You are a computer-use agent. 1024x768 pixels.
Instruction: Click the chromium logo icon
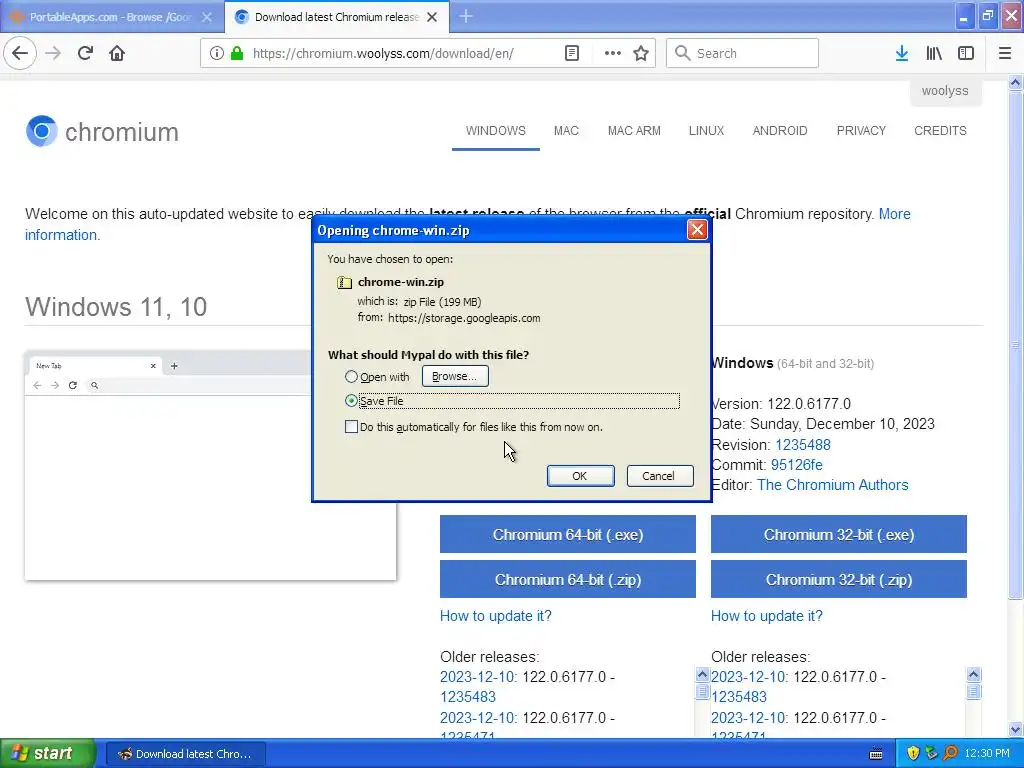42,131
